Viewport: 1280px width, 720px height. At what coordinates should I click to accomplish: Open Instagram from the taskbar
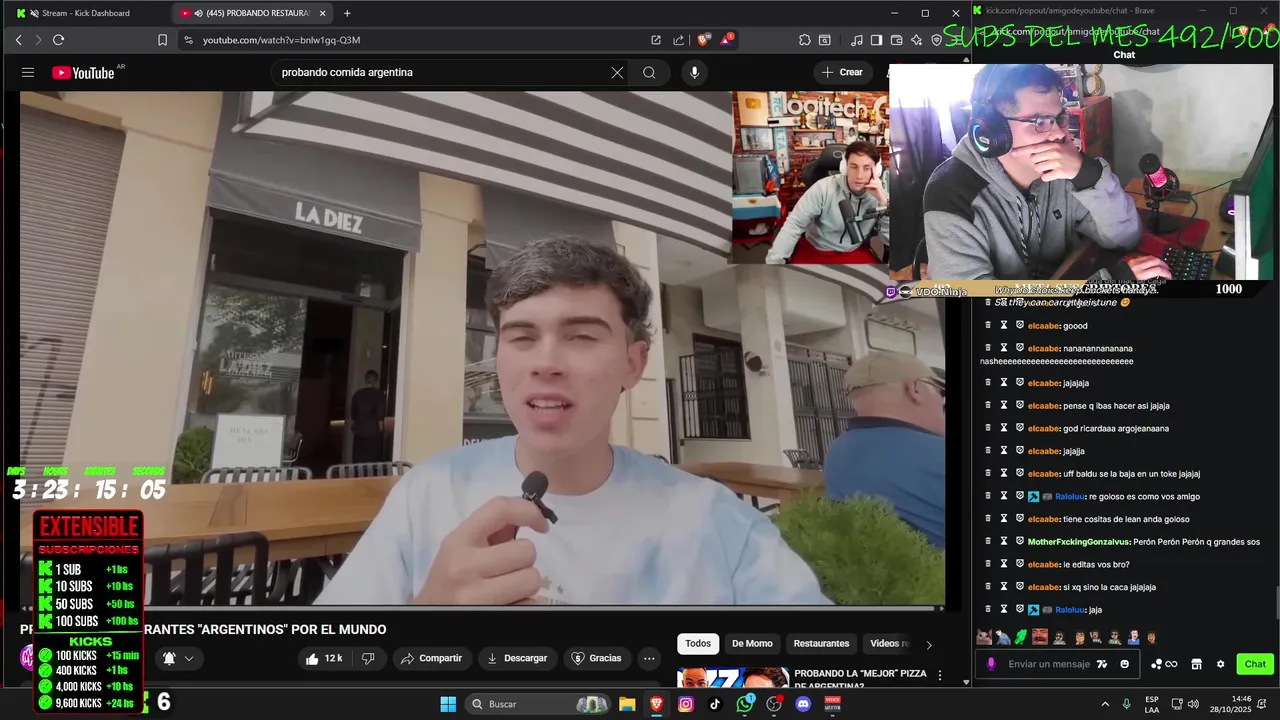686,704
